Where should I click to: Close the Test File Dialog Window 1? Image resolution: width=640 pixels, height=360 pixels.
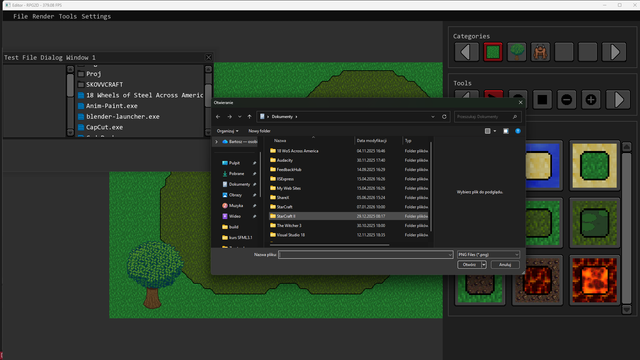(209, 57)
